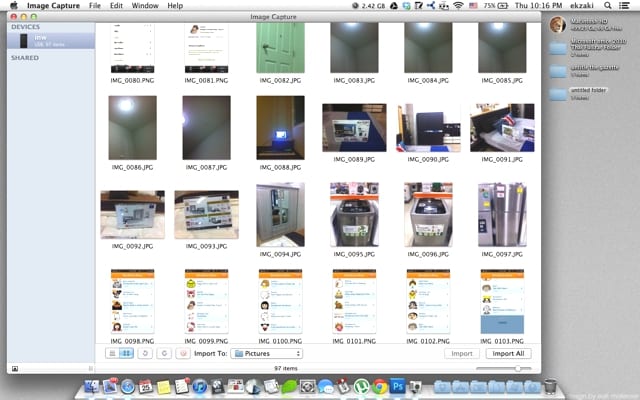This screenshot has width=640, height=400.
Task: Select screenshot thumbnail IMG_0098.PNG
Action: click(132, 301)
